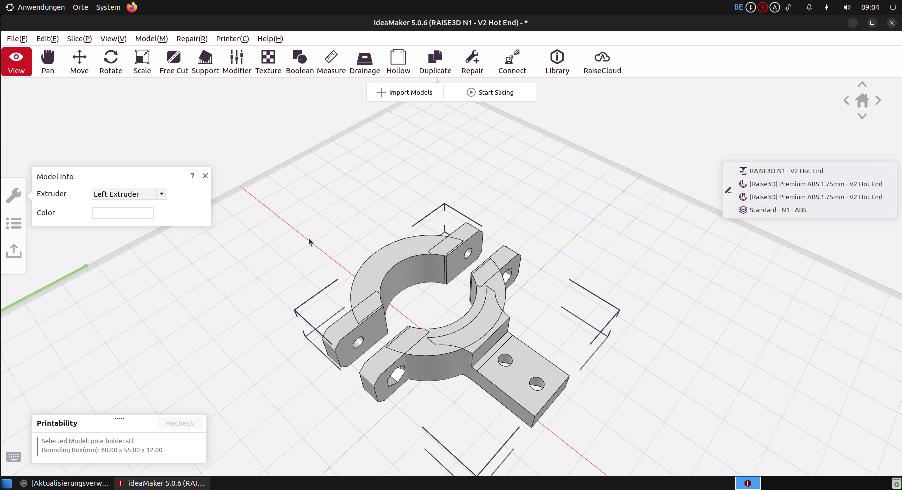This screenshot has width=902, height=490.
Task: Select the Standard - N1 - ABS template
Action: 773,210
